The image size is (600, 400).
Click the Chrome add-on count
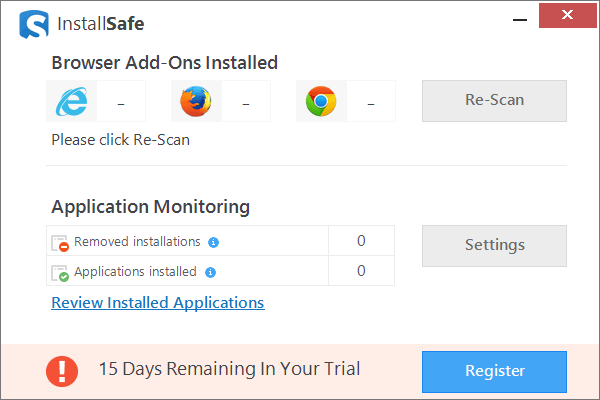[x=371, y=101]
